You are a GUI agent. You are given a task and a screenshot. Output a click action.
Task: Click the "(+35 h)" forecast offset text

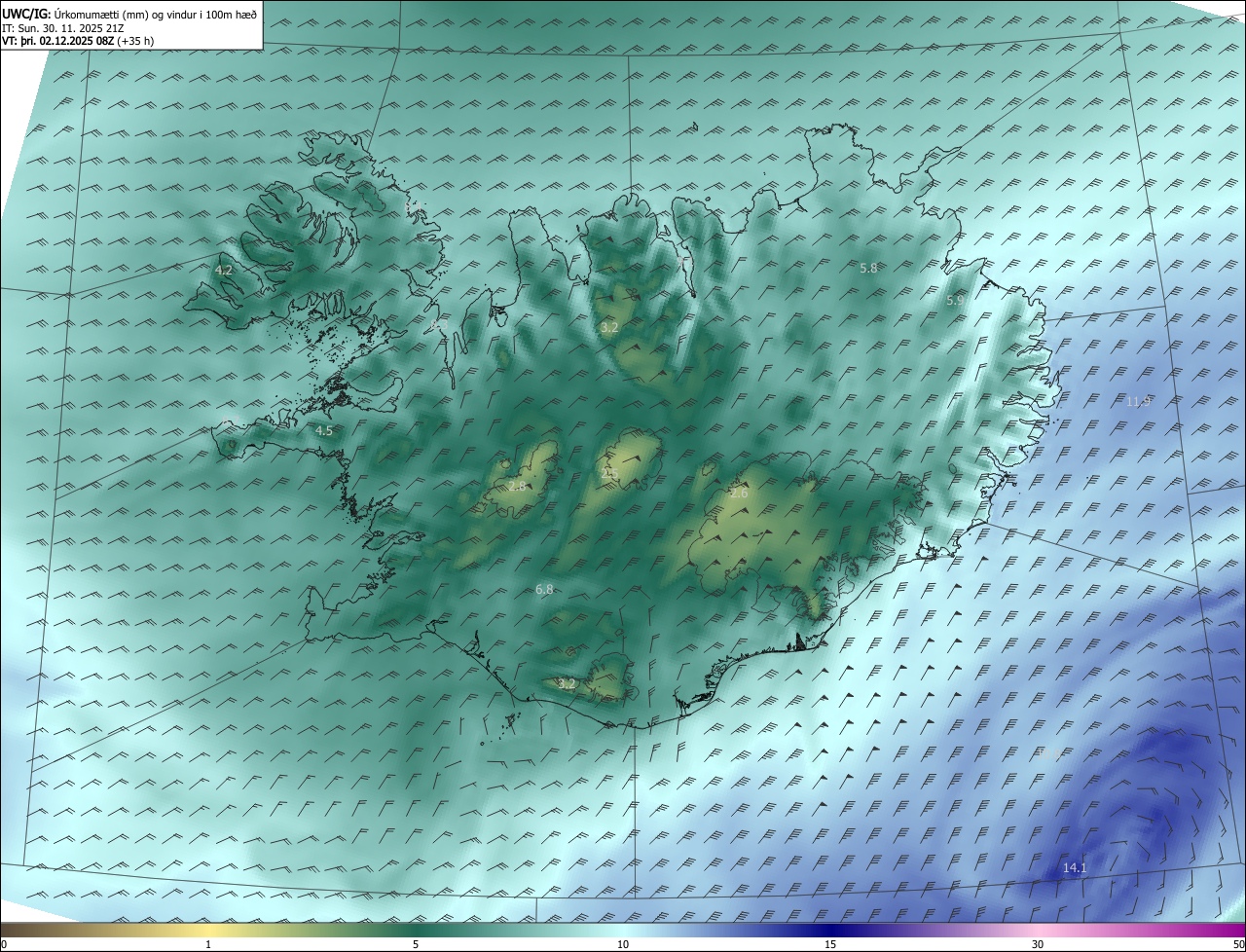pos(135,41)
